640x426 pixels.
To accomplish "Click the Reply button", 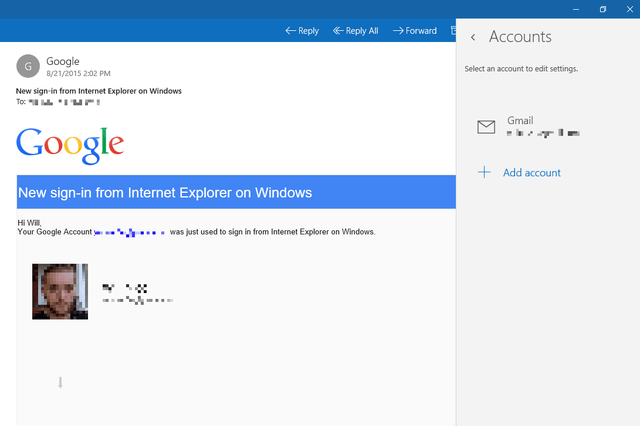I will [x=302, y=31].
